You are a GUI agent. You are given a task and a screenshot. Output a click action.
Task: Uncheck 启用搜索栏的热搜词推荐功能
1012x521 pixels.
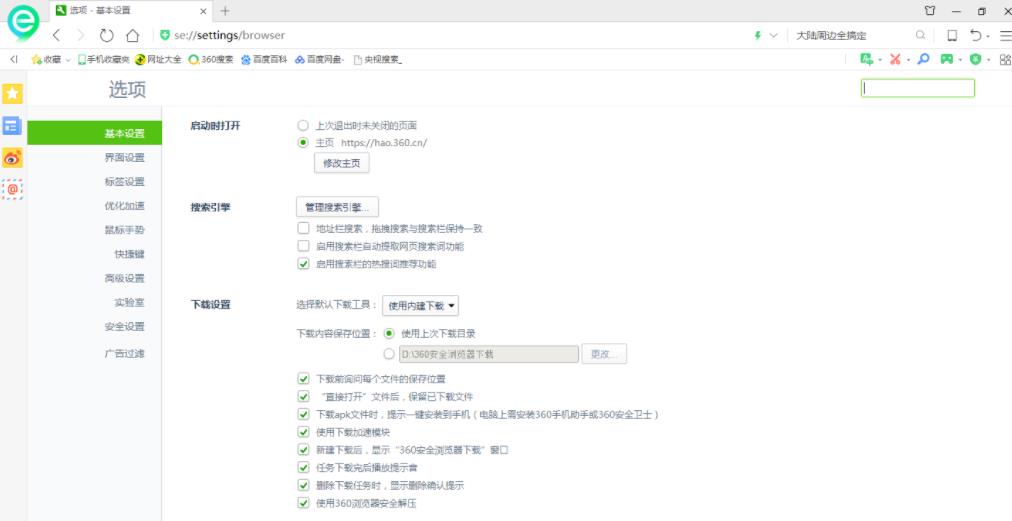pyautogui.click(x=303, y=263)
